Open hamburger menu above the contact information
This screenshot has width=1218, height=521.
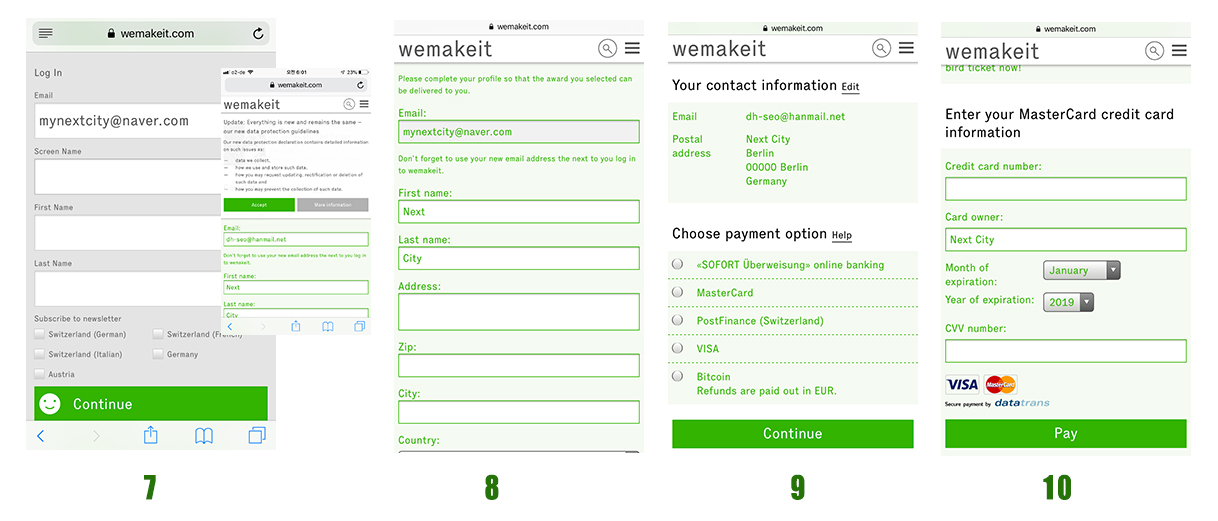(906, 48)
